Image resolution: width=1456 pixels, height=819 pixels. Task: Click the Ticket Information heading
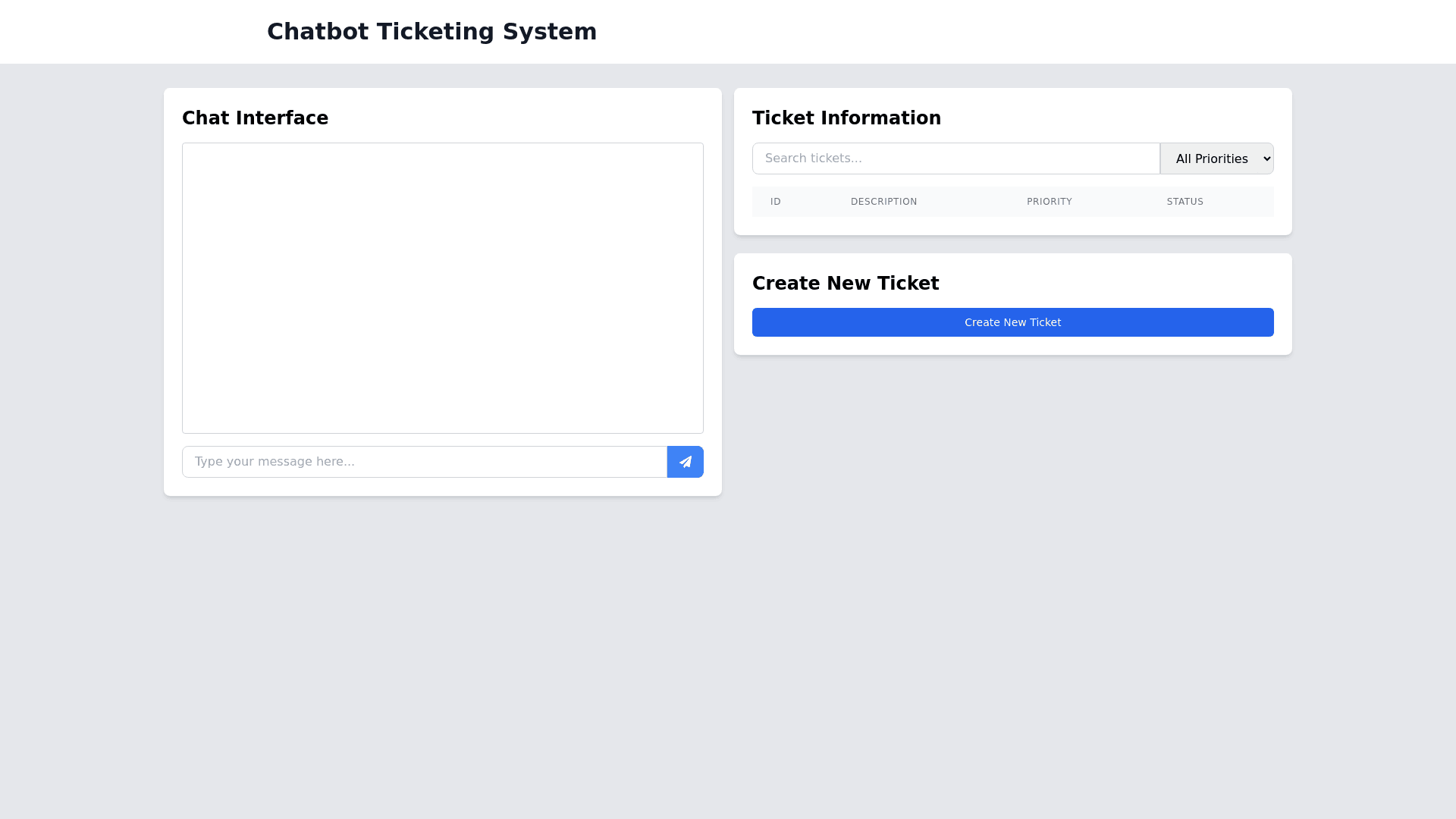click(846, 118)
